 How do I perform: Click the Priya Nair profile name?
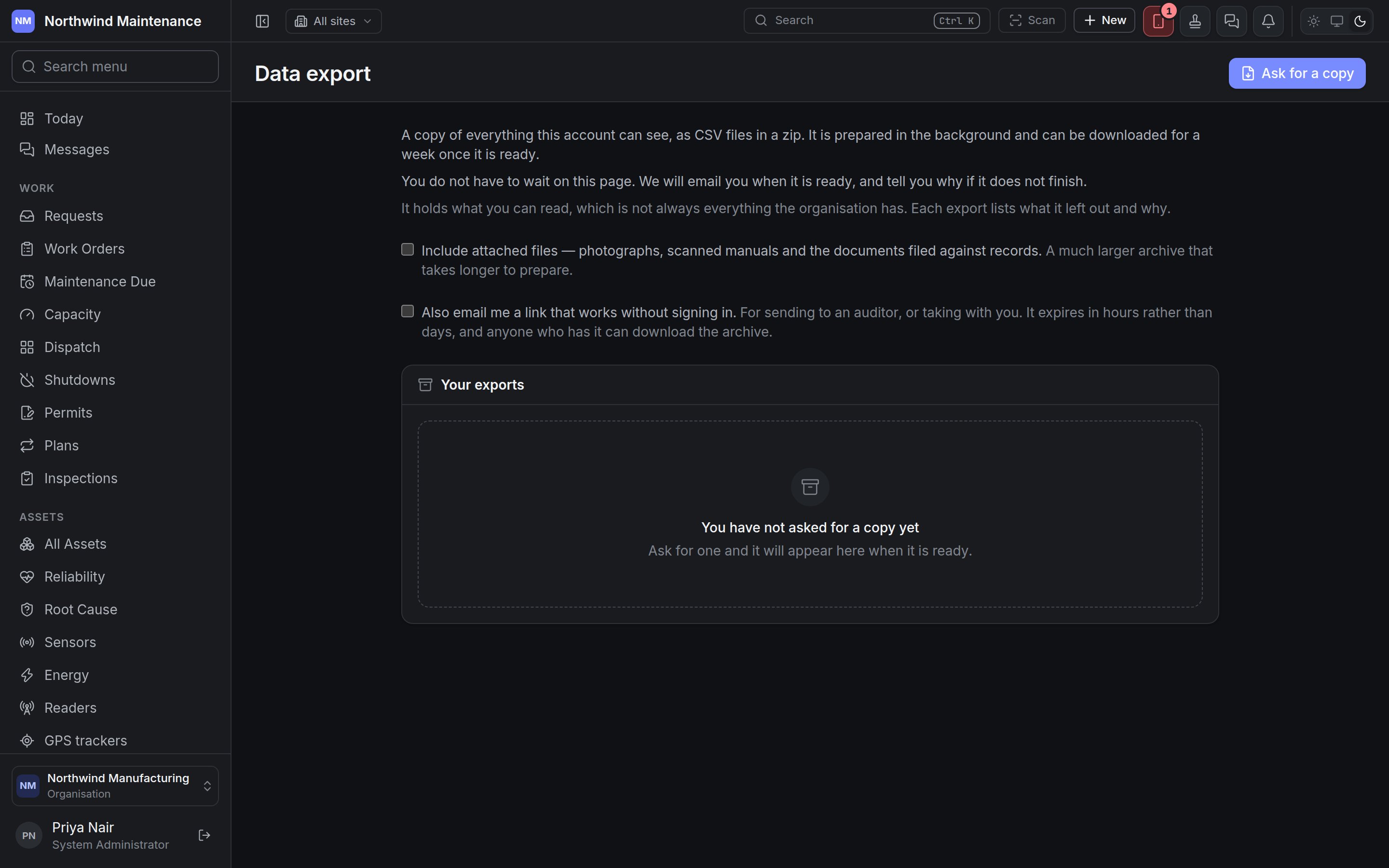83,827
